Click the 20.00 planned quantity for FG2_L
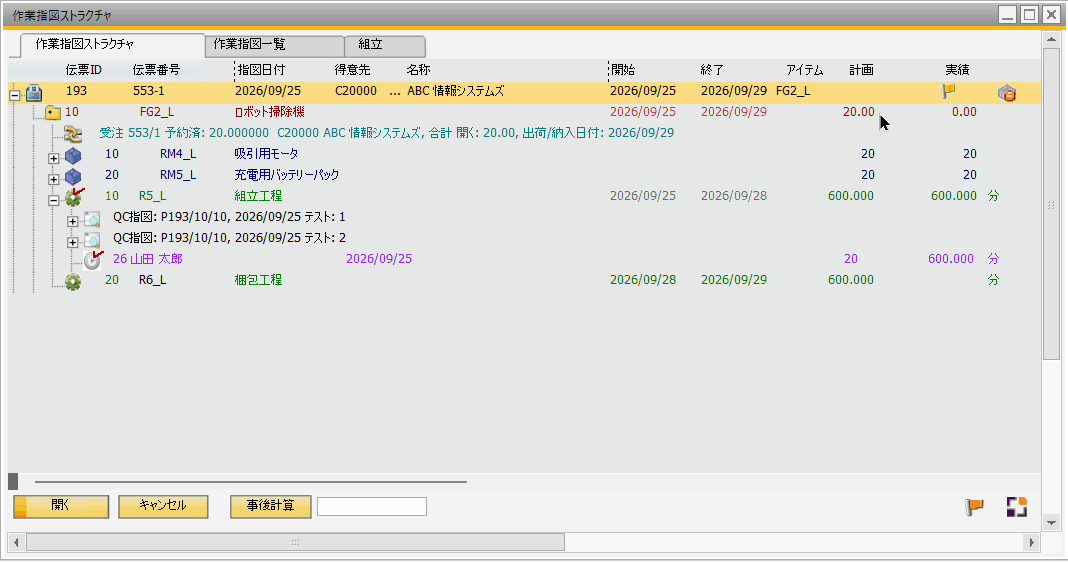1068x562 pixels. pyautogui.click(x=858, y=112)
